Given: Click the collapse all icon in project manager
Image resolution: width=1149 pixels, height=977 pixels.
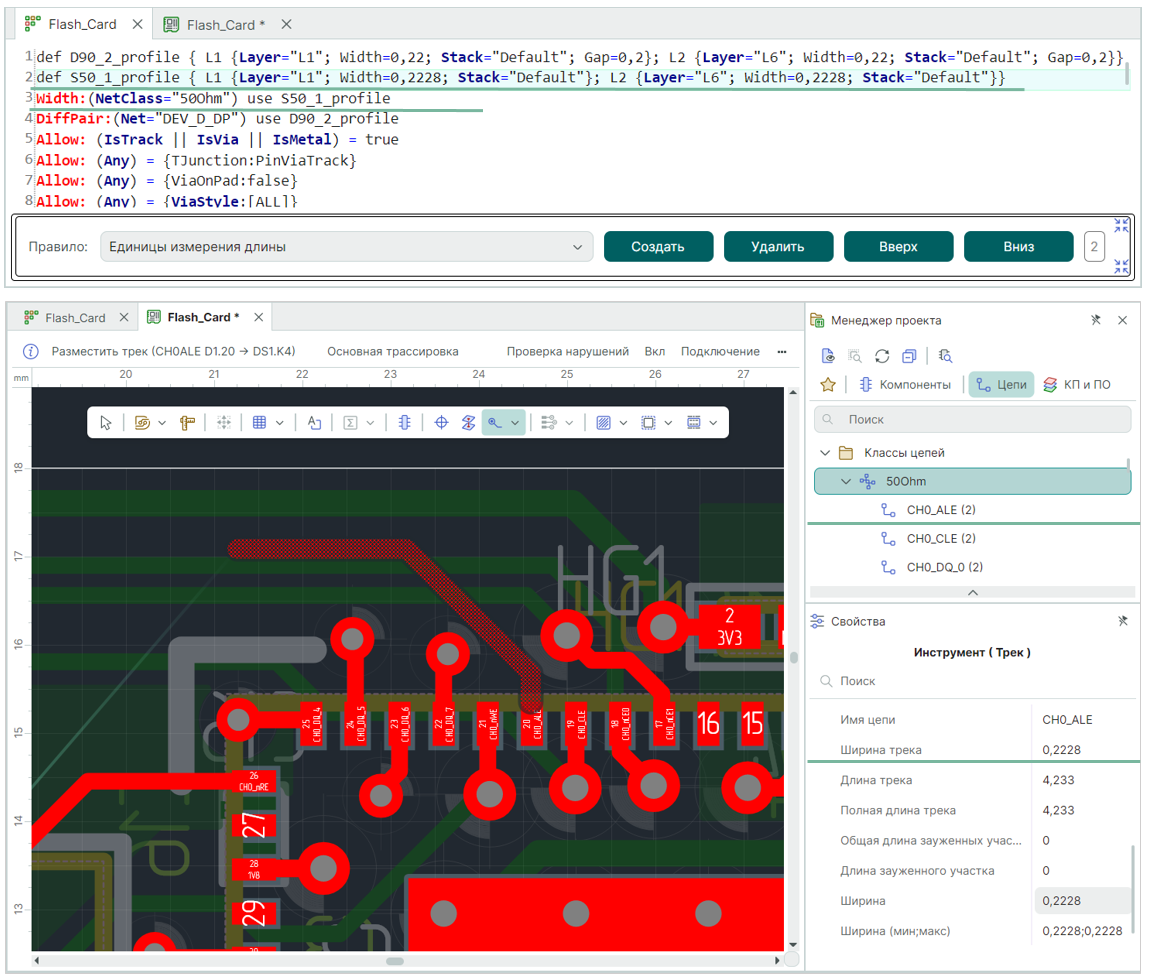Looking at the screenshot, I should tap(908, 356).
